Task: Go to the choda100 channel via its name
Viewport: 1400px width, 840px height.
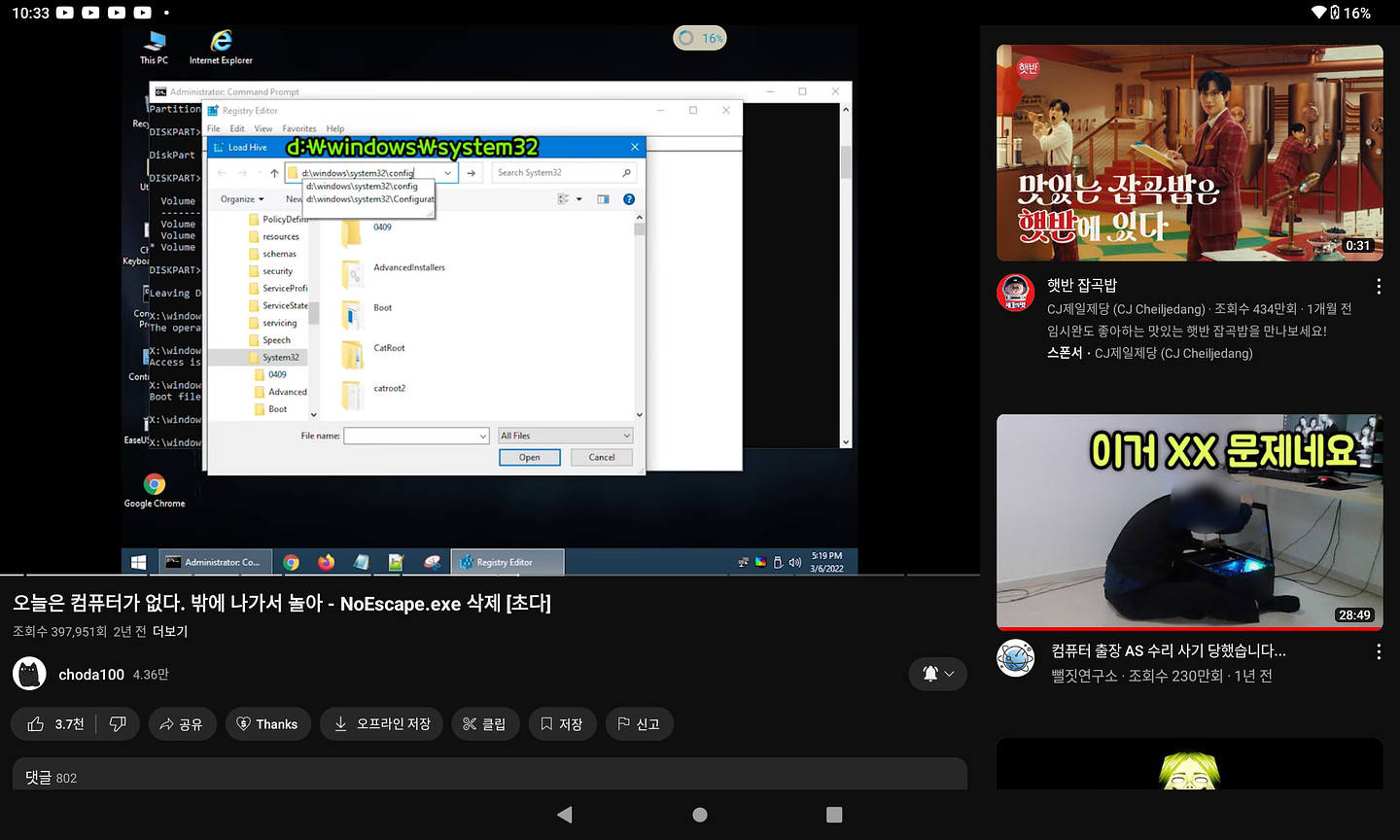Action: (91, 675)
